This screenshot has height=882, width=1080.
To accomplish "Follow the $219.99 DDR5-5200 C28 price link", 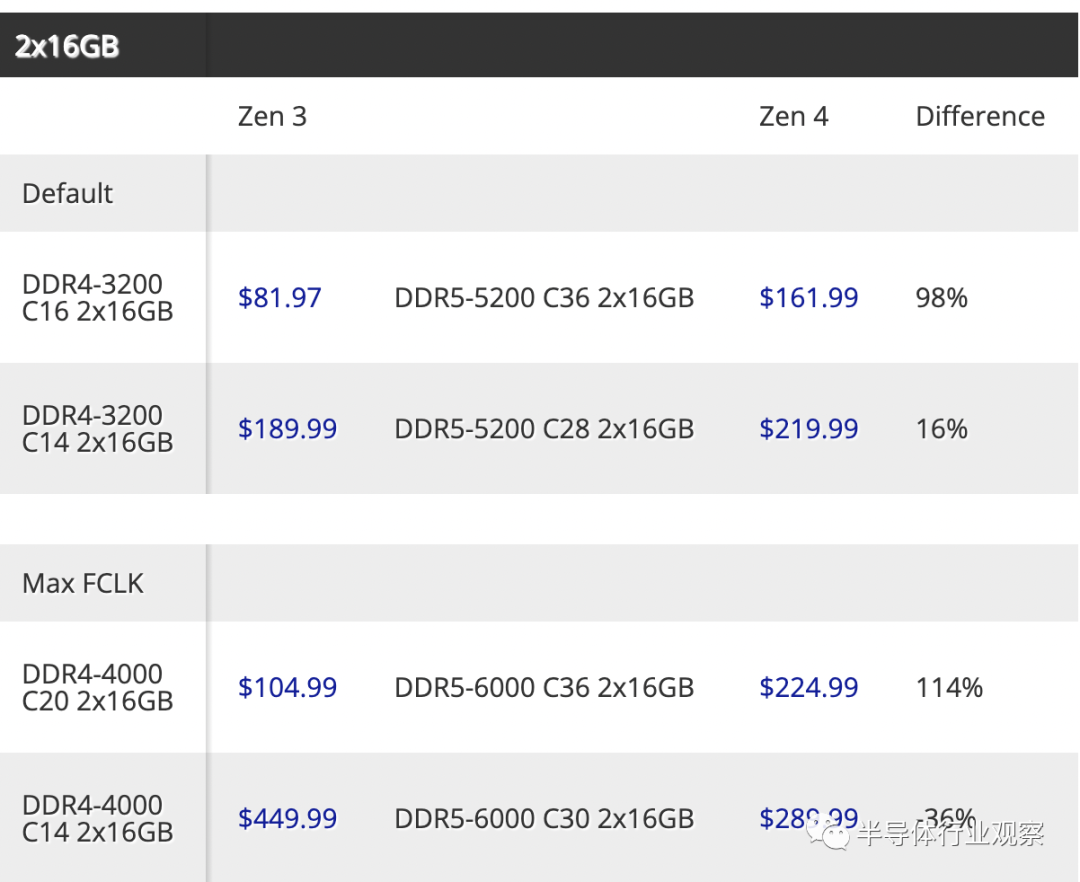I will 808,429.
